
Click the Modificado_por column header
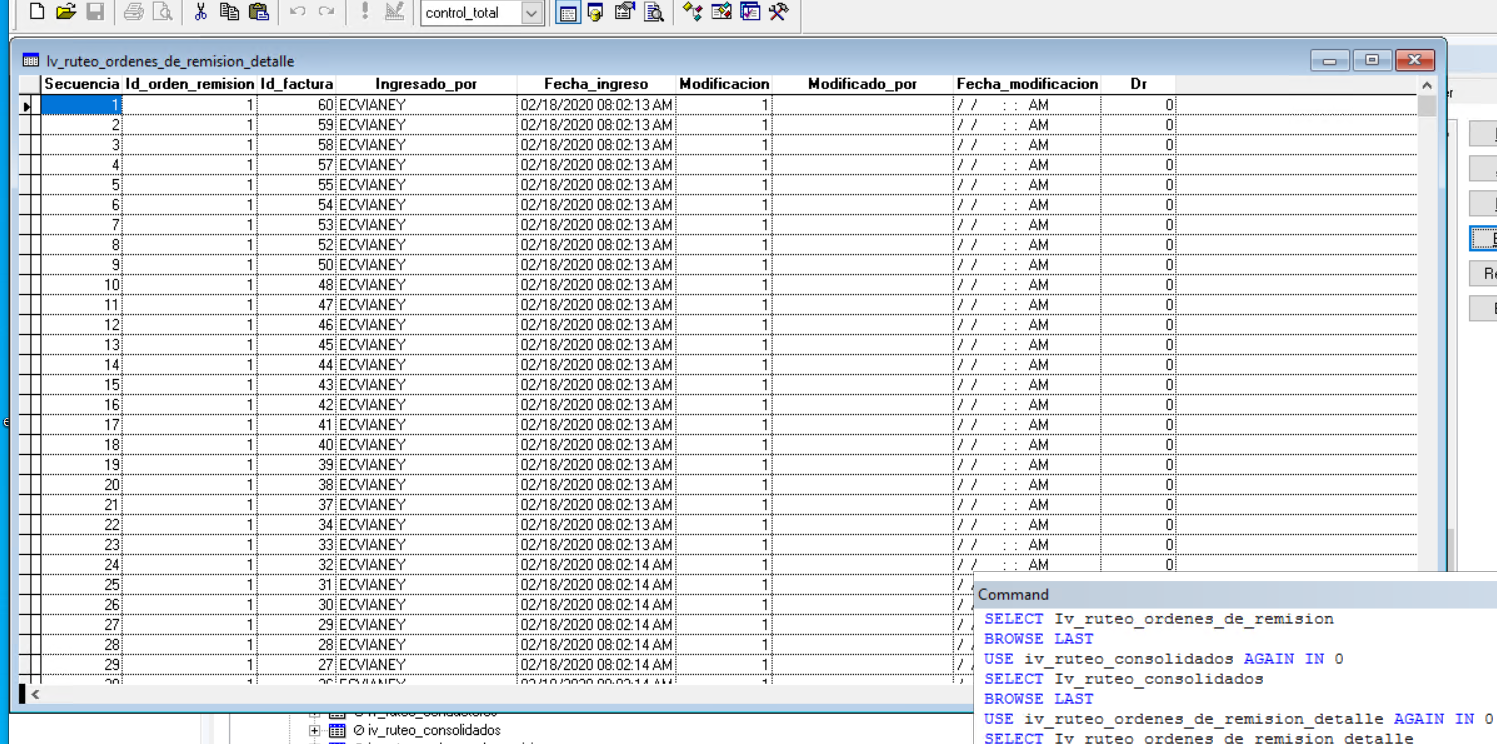tap(862, 84)
